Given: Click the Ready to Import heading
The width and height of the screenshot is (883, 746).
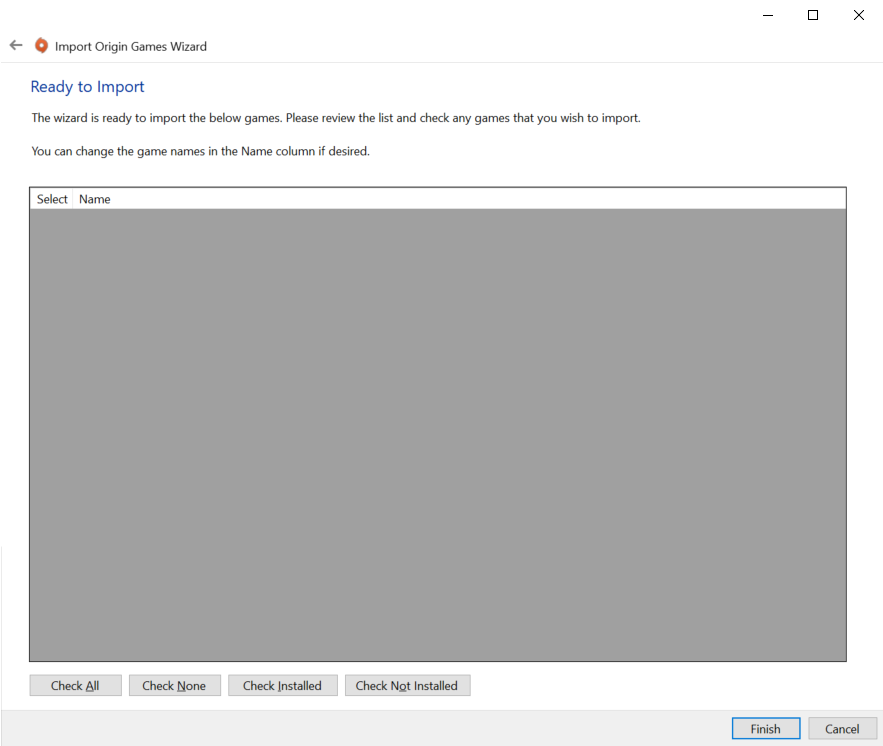Looking at the screenshot, I should click(87, 87).
